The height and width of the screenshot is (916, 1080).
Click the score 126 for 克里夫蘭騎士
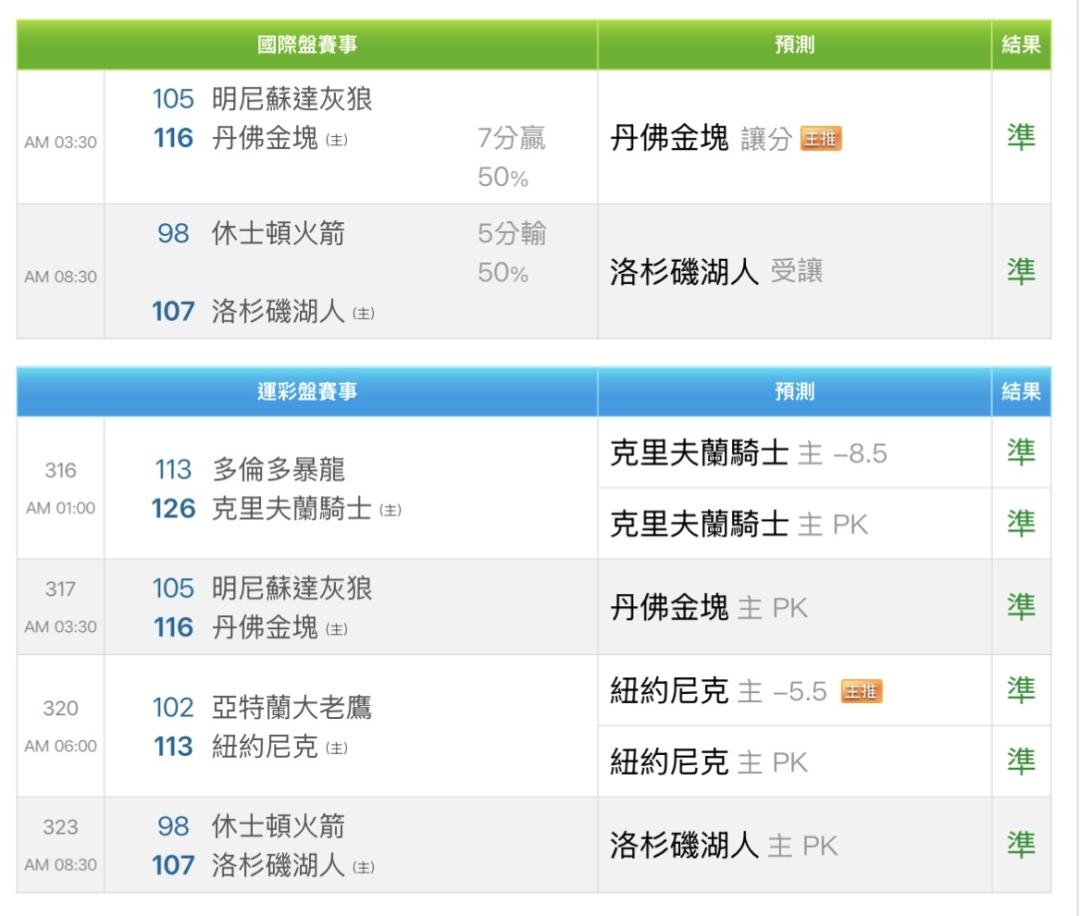point(173,509)
